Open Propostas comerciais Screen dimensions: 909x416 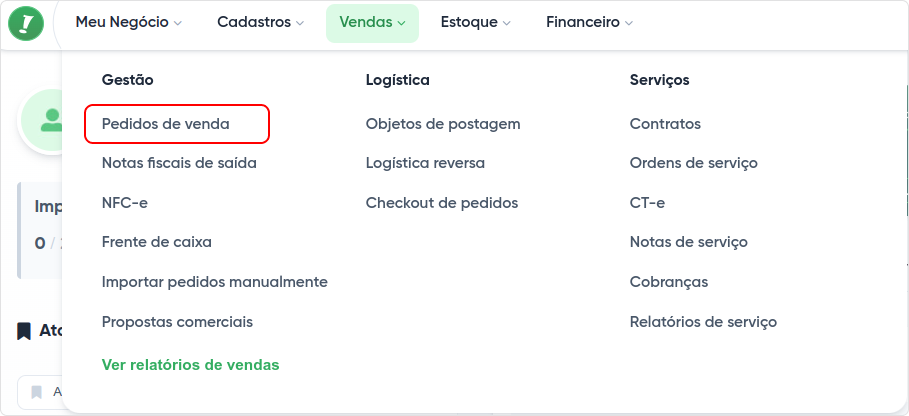(x=177, y=322)
